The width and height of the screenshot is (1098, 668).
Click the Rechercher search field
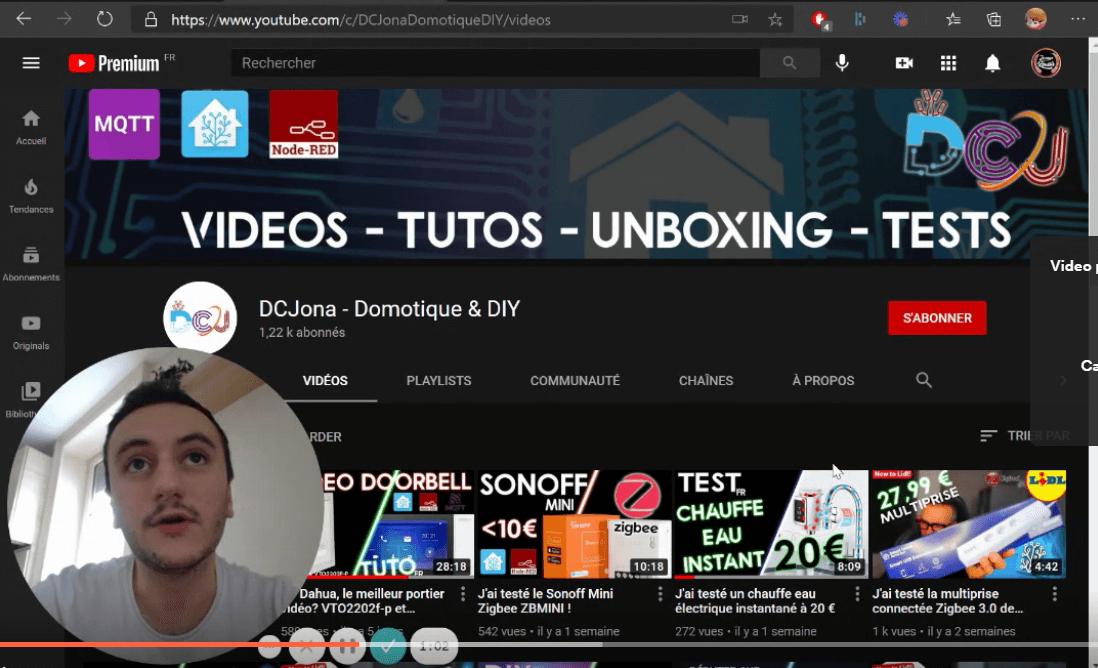495,63
